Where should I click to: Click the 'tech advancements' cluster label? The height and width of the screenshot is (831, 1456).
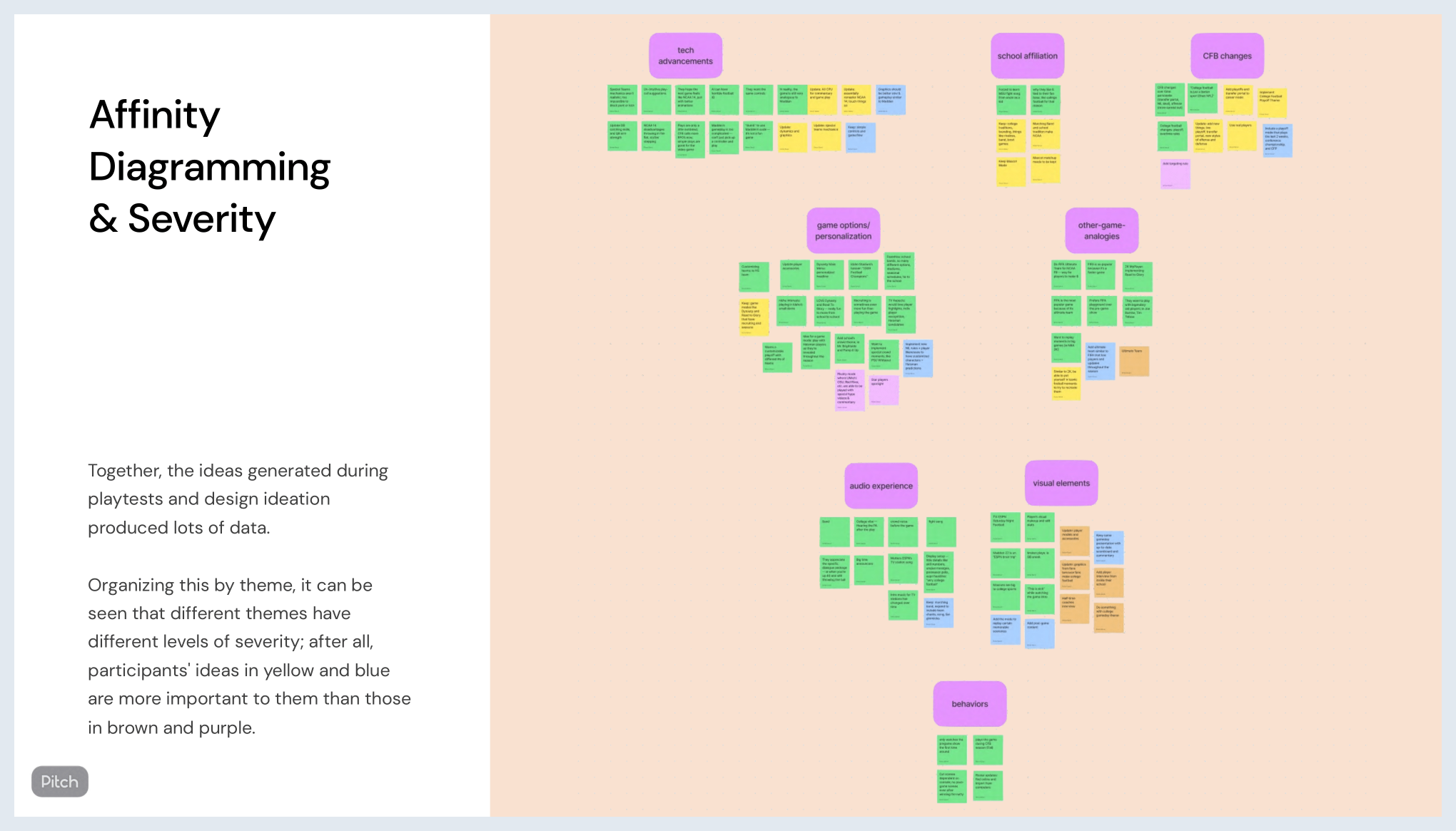tap(684, 55)
